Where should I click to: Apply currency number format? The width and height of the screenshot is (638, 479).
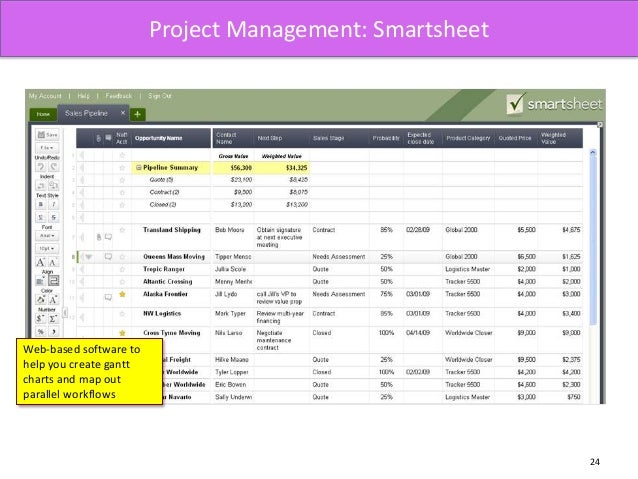click(x=41, y=319)
